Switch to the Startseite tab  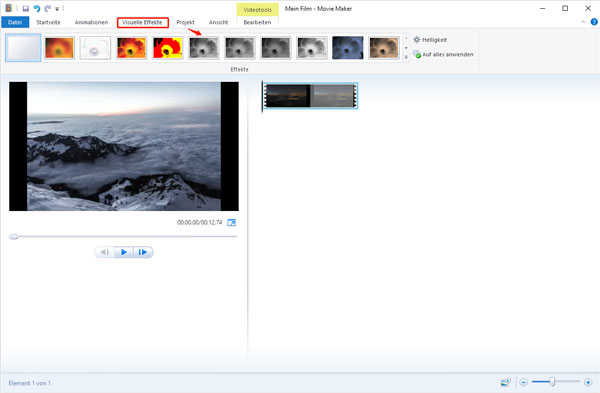48,22
